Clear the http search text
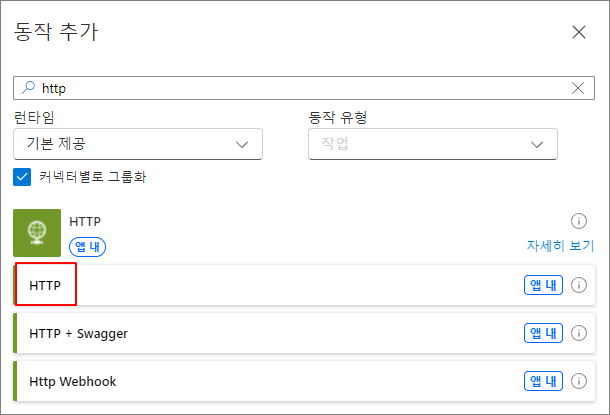 tap(578, 88)
